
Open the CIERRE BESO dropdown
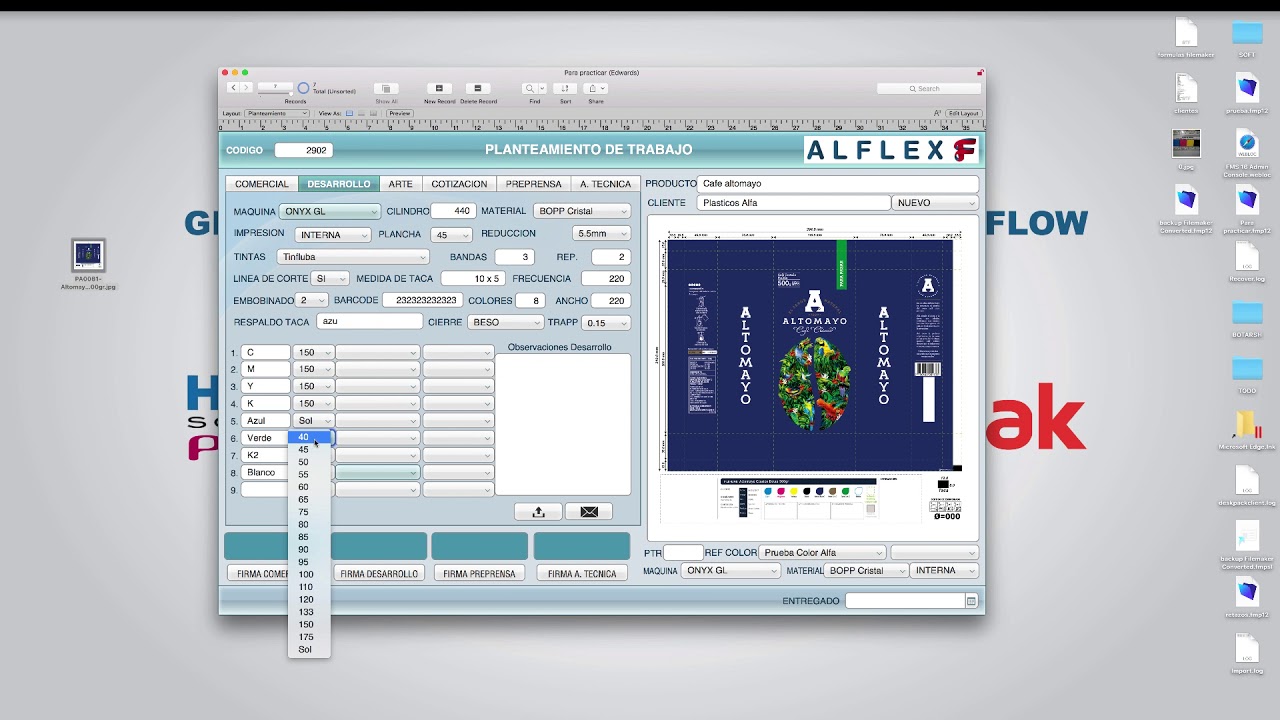coord(506,322)
